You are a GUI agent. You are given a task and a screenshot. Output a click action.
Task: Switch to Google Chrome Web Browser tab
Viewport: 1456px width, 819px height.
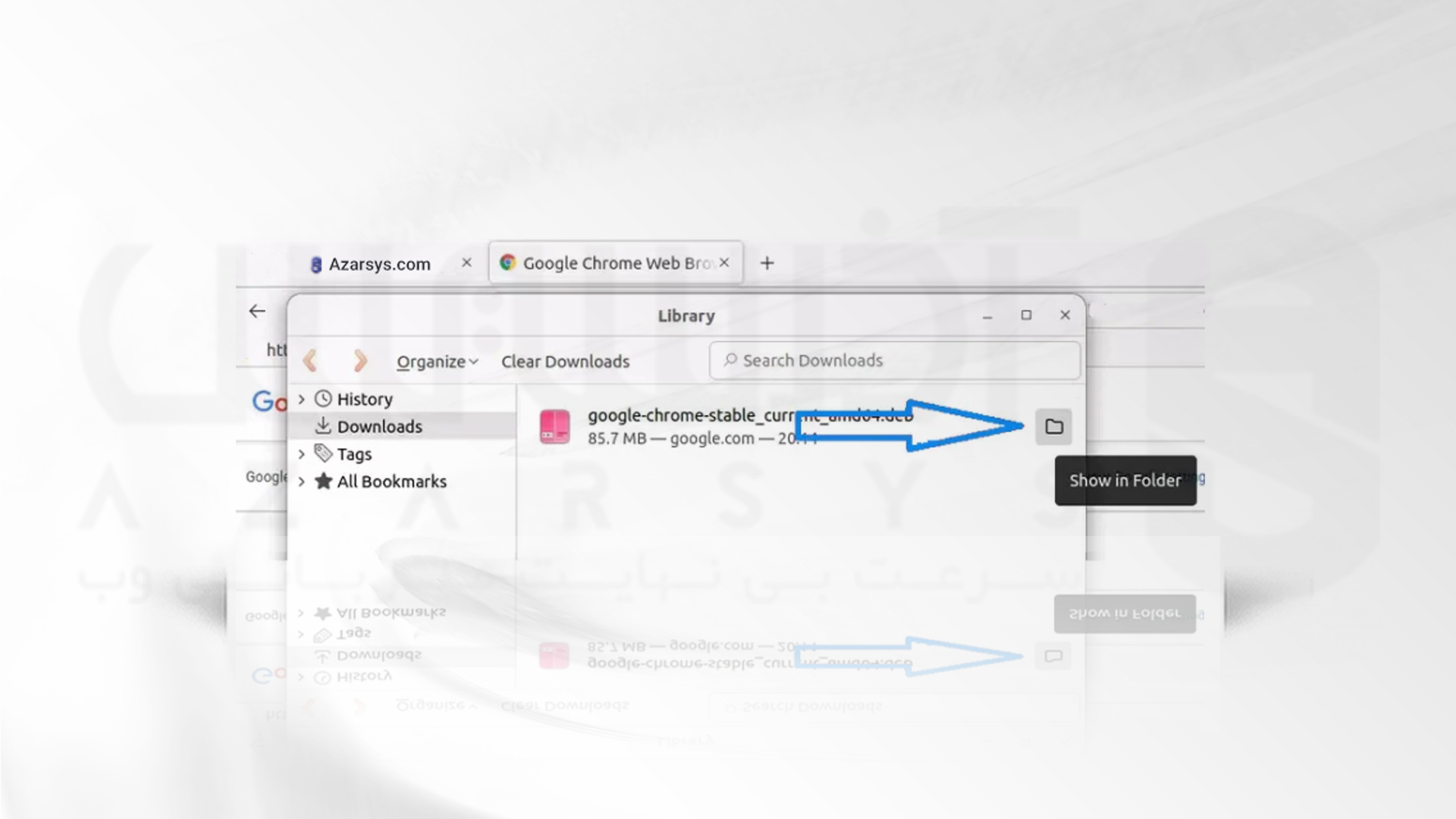pyautogui.click(x=613, y=262)
